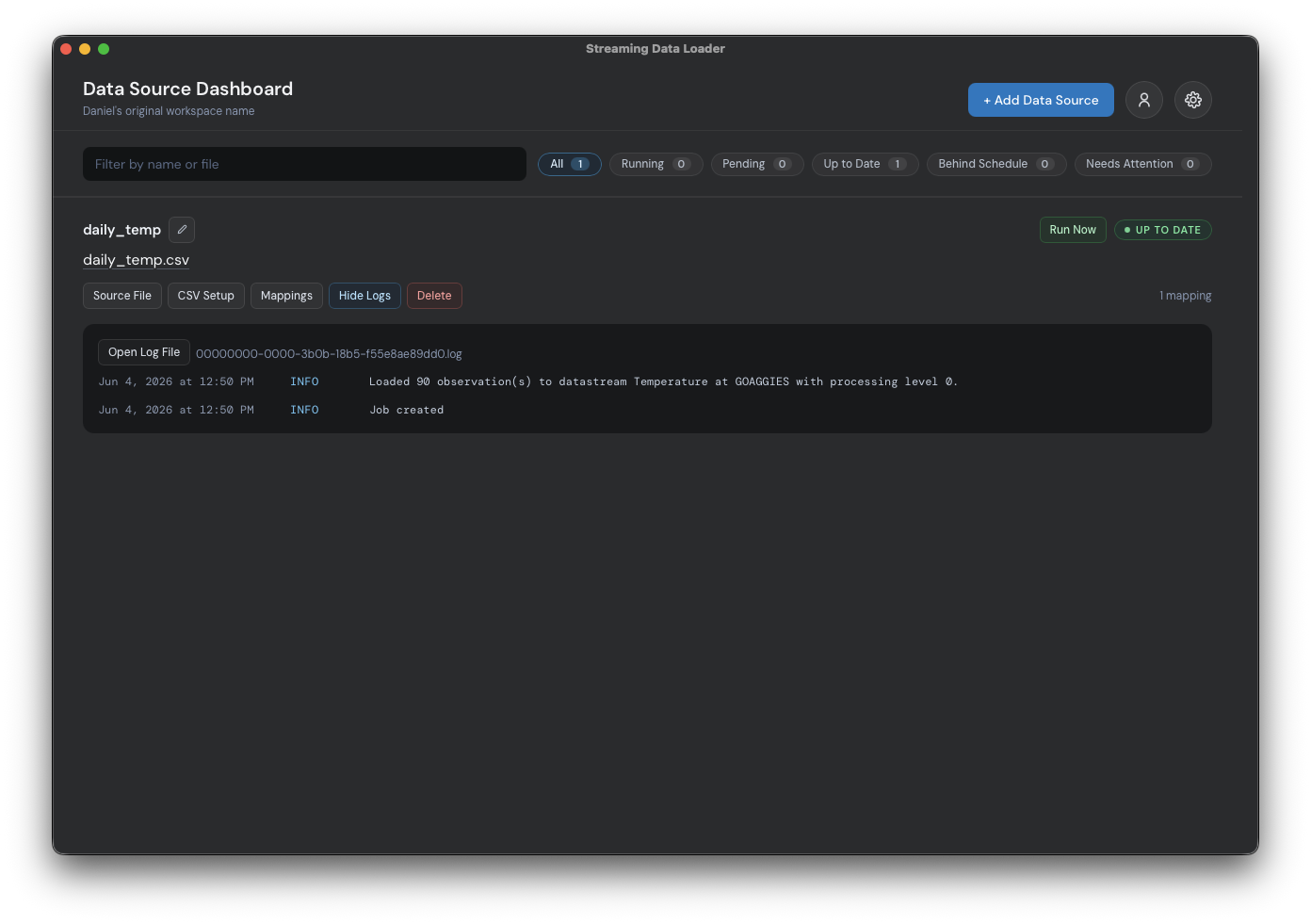Select the Pending filter chip

click(757, 164)
